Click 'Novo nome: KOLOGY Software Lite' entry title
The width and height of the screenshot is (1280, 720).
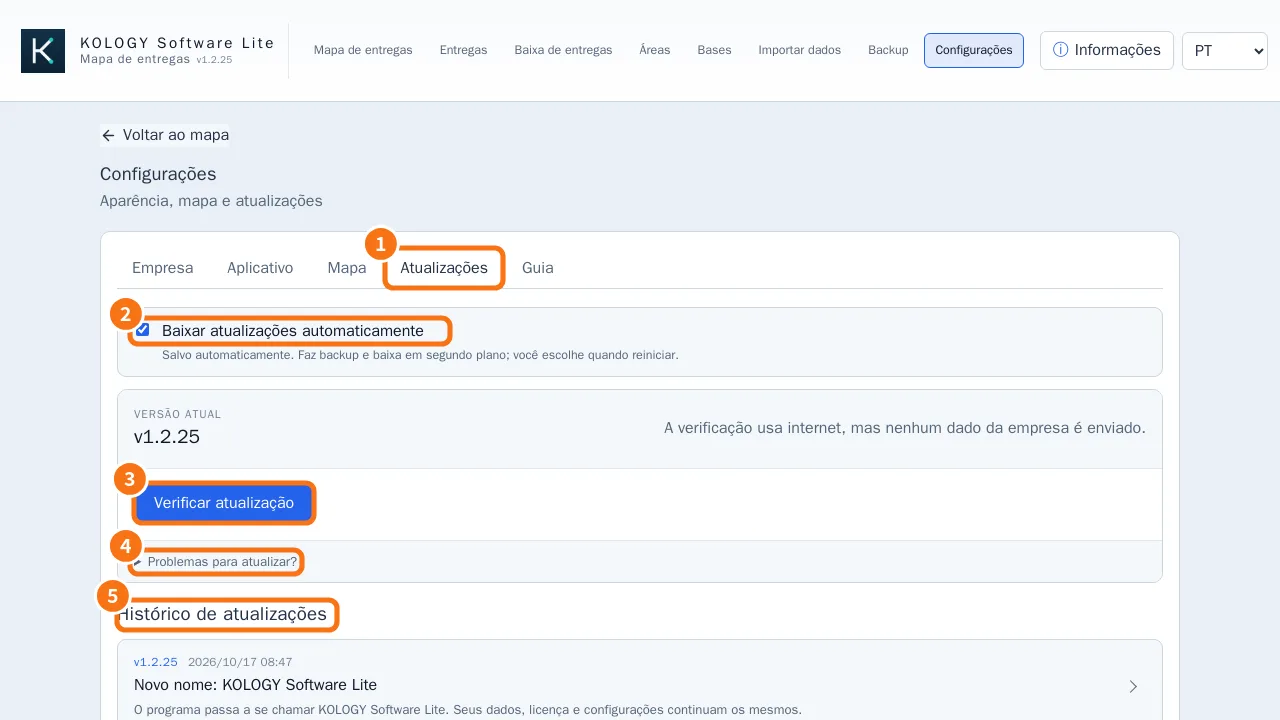(x=256, y=685)
